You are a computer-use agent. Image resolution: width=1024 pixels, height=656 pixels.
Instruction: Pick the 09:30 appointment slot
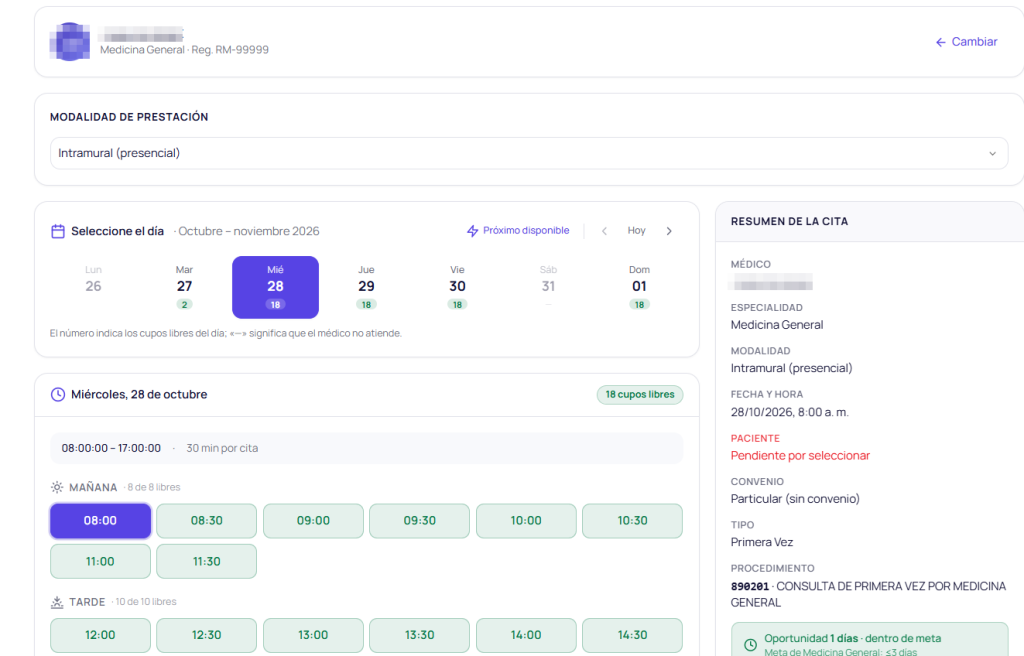tap(419, 521)
